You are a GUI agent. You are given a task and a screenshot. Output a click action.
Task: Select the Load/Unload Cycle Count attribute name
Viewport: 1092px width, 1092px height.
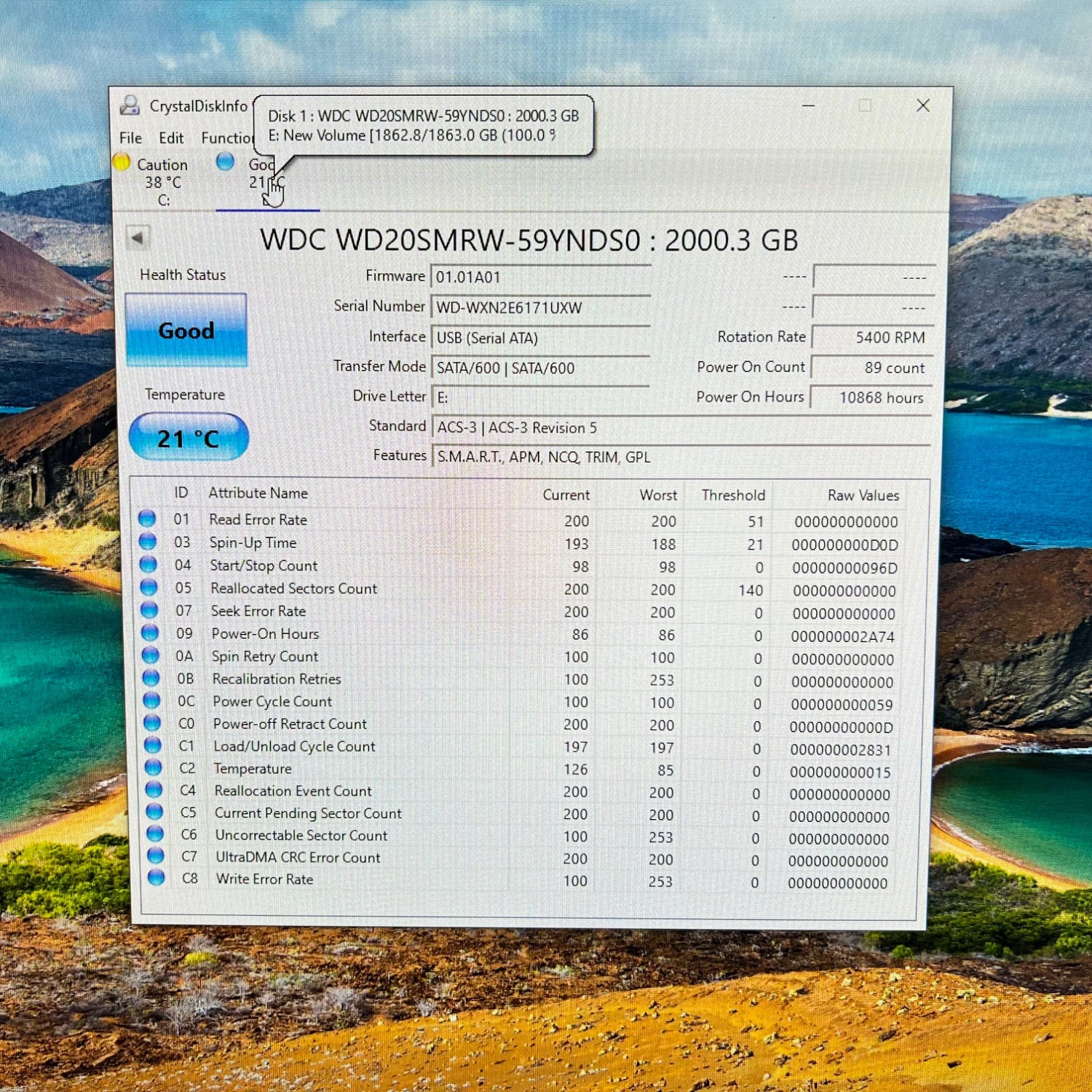pos(294,746)
